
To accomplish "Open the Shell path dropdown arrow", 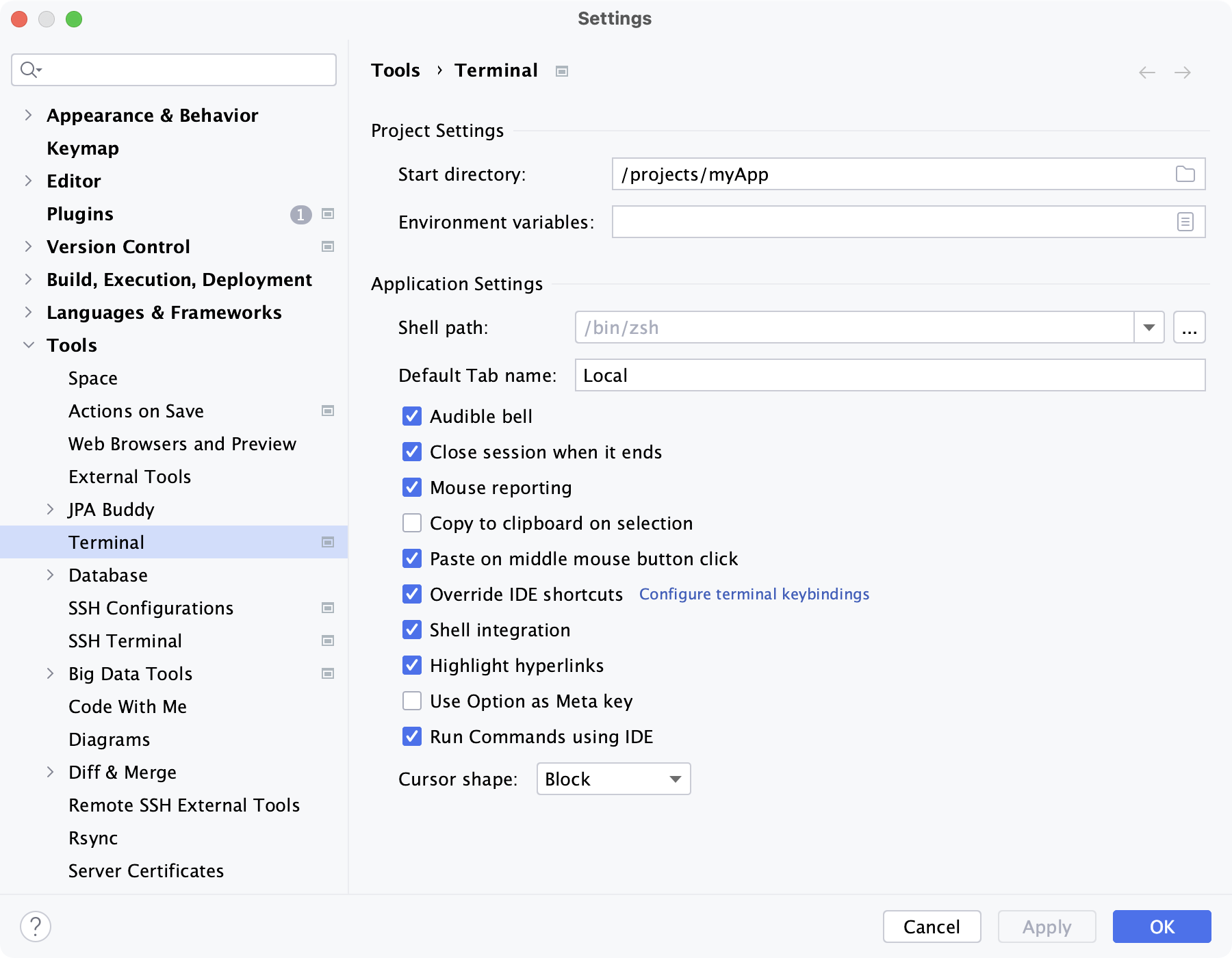I will coord(1148,327).
